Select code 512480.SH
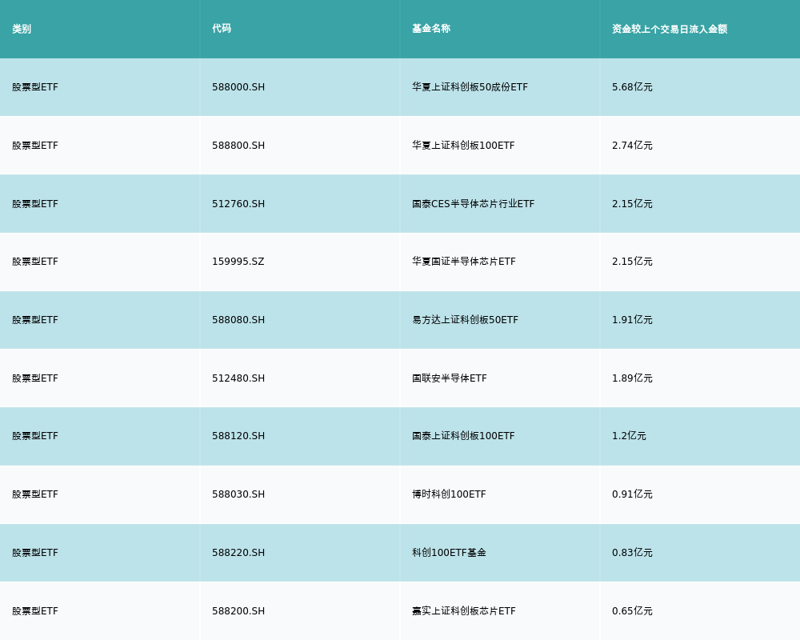This screenshot has height=640, width=800. 238,378
